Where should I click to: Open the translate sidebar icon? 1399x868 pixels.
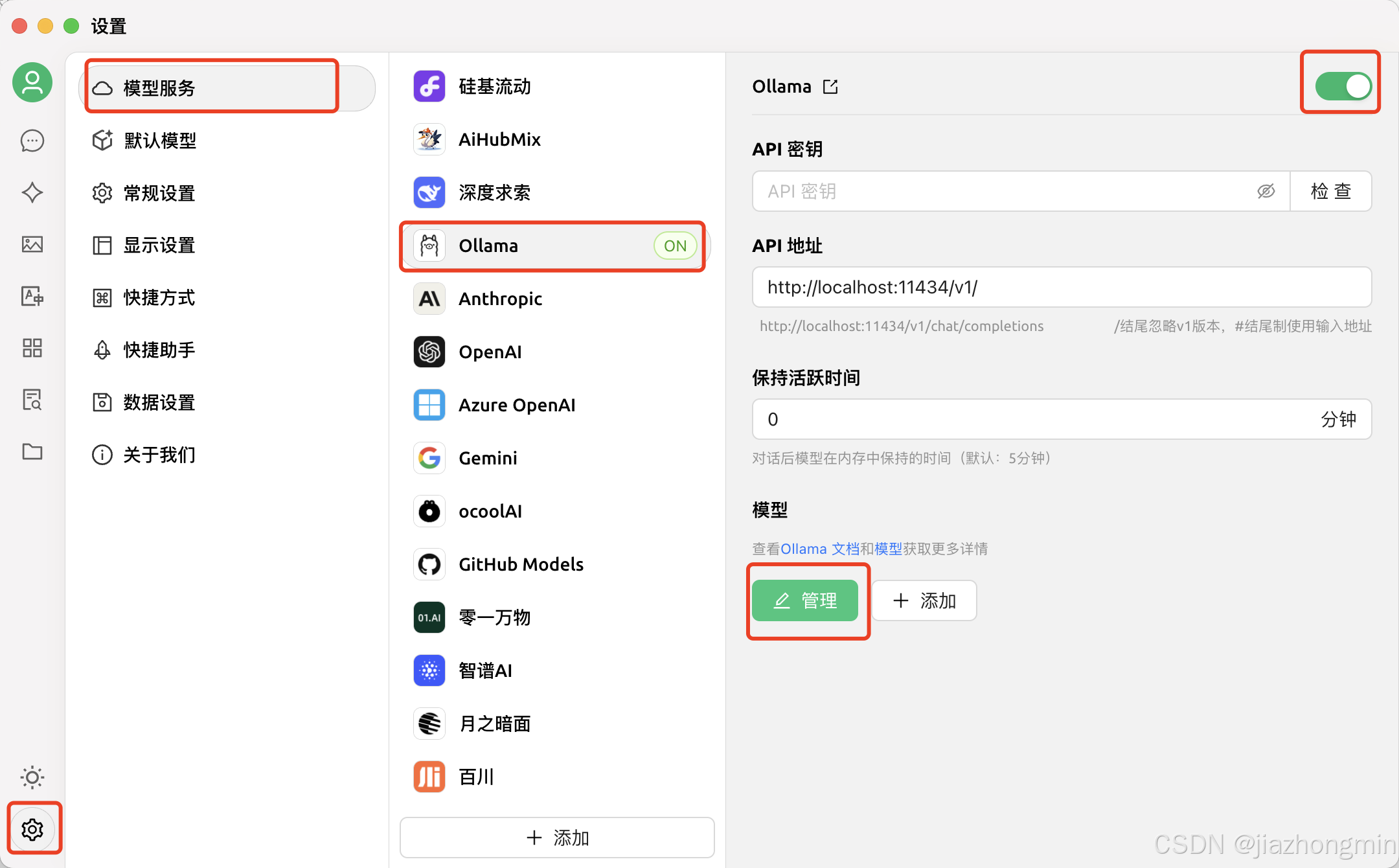point(32,296)
